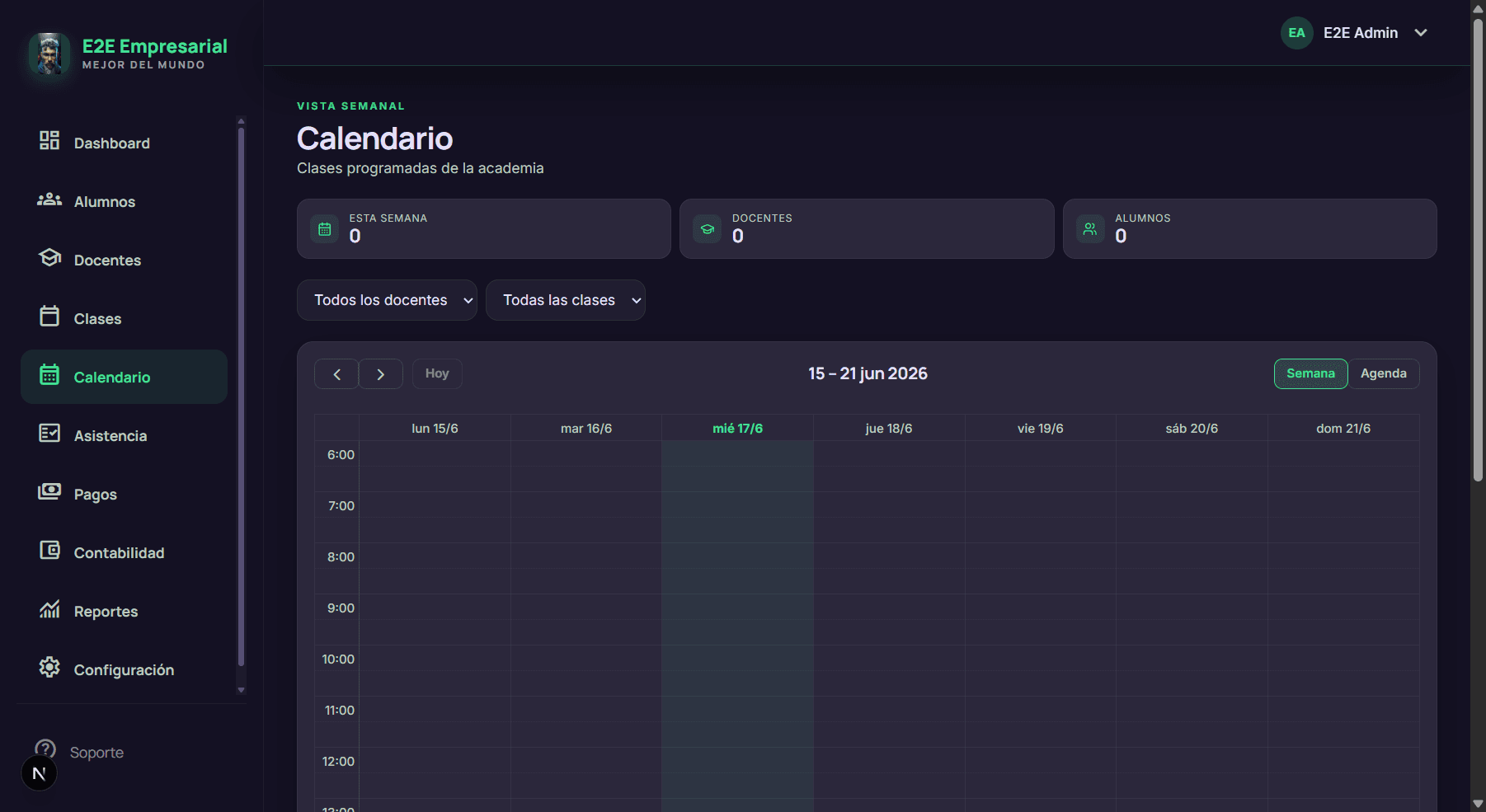Click the Configuración gear icon

pos(49,667)
